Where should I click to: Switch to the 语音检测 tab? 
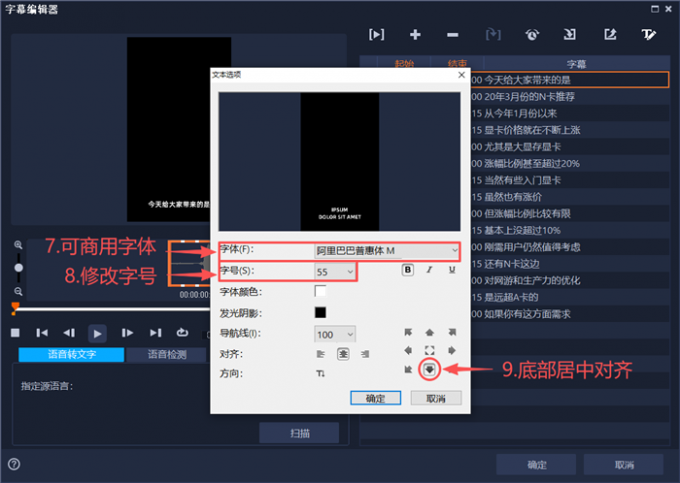coord(167,354)
